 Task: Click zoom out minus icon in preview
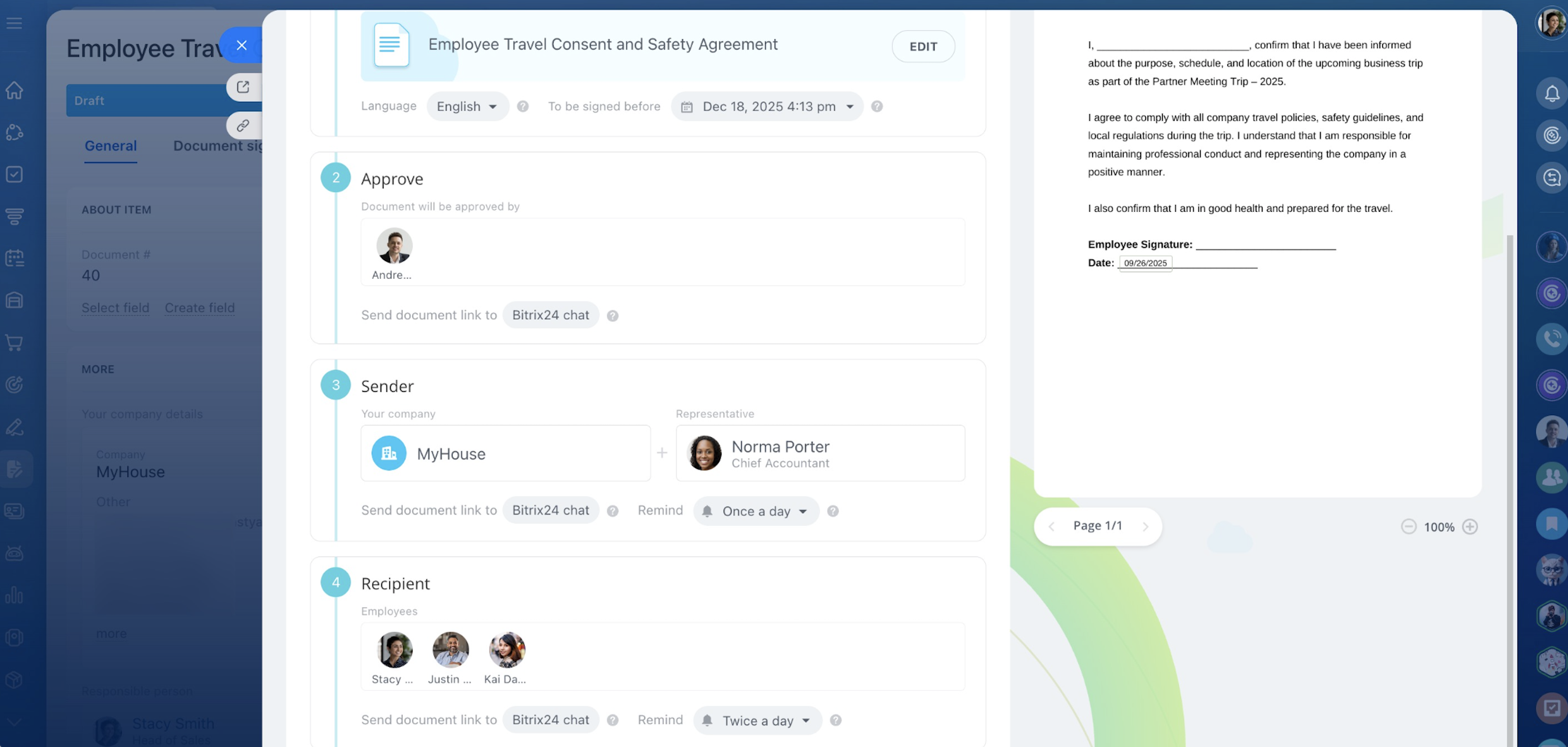click(1408, 526)
